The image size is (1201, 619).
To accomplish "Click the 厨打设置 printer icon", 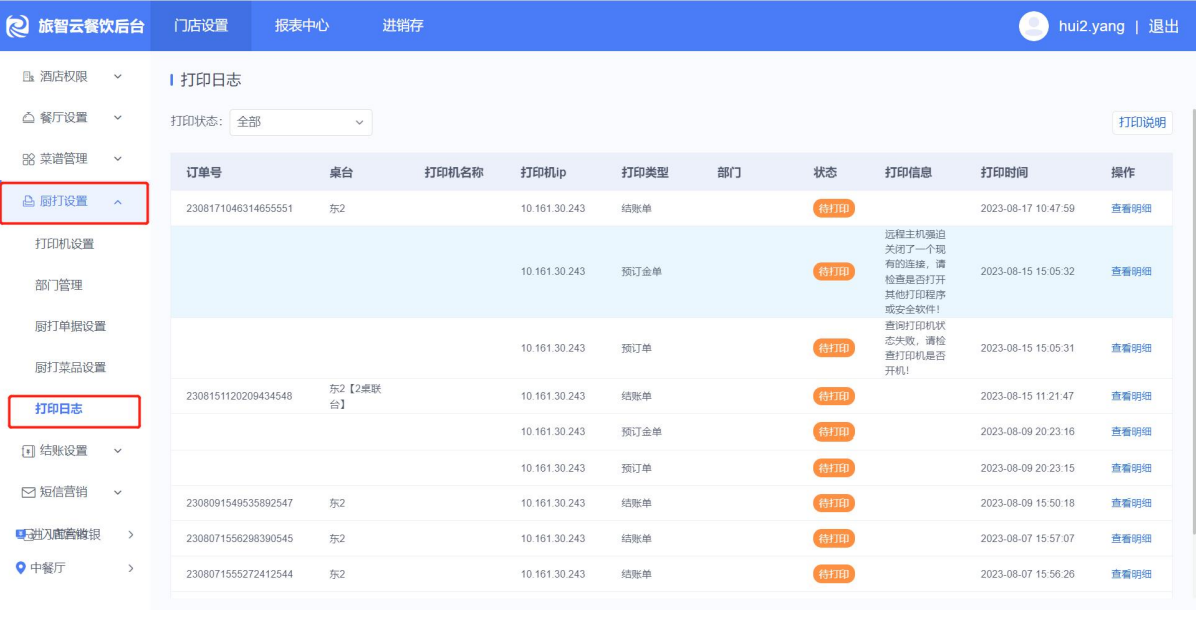I will pos(28,201).
